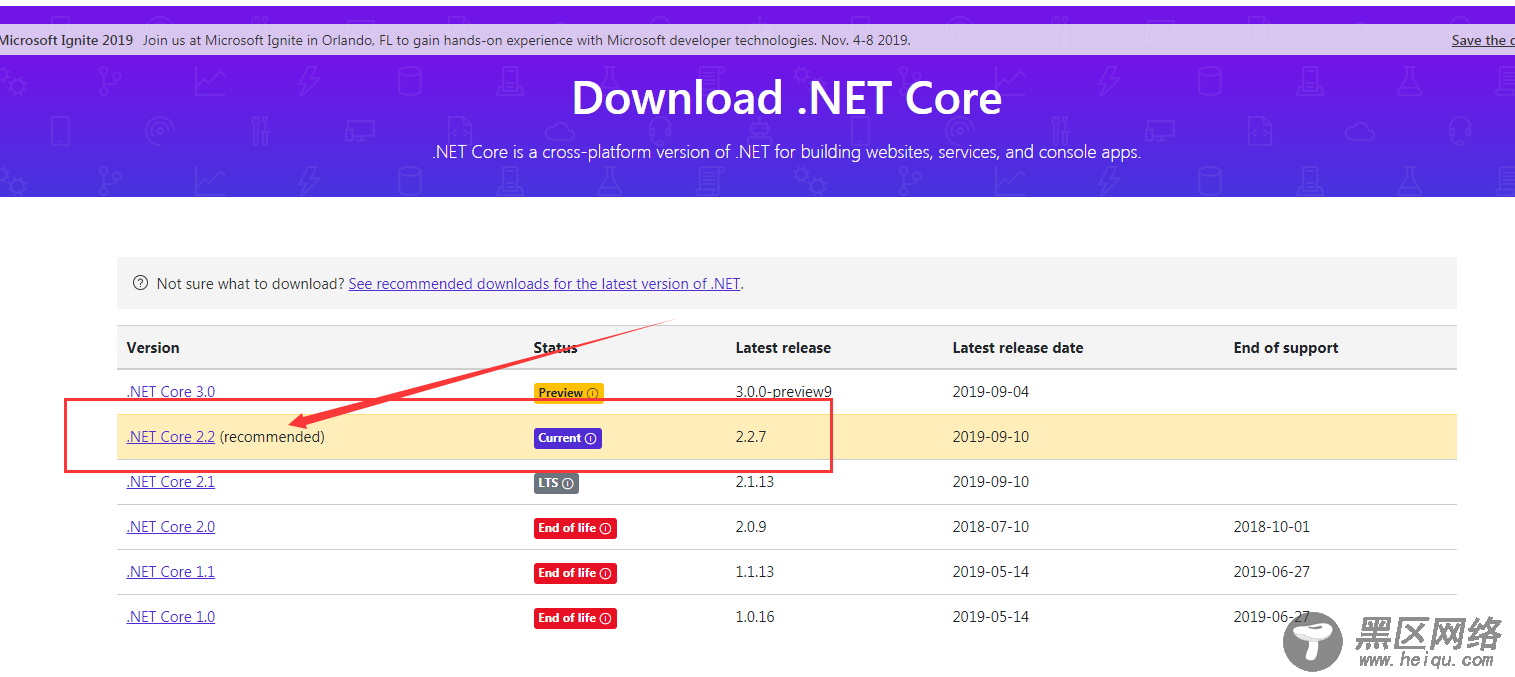Image resolution: width=1515 pixels, height=677 pixels.
Task: Click the Preview status badge
Action: pyautogui.click(x=568, y=393)
